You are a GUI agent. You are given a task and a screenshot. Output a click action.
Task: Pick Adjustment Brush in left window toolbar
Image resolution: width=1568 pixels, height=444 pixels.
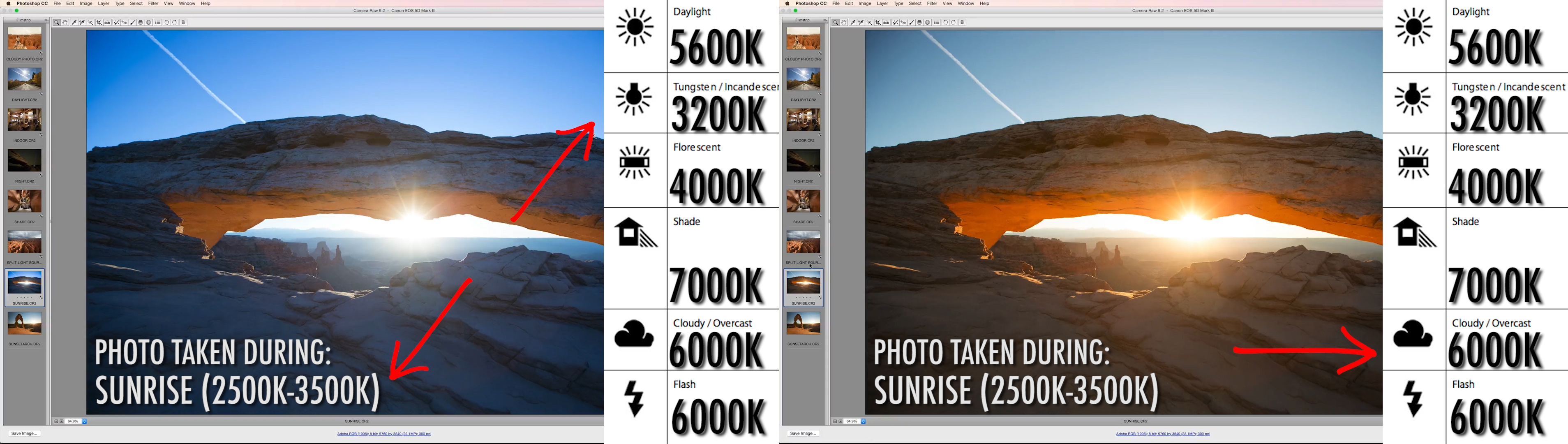[x=133, y=23]
